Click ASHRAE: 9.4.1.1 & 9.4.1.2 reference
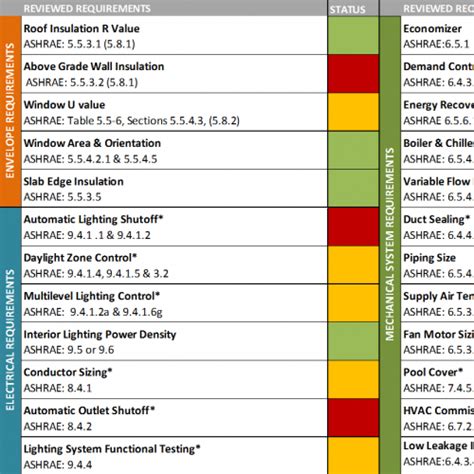 pos(87,235)
